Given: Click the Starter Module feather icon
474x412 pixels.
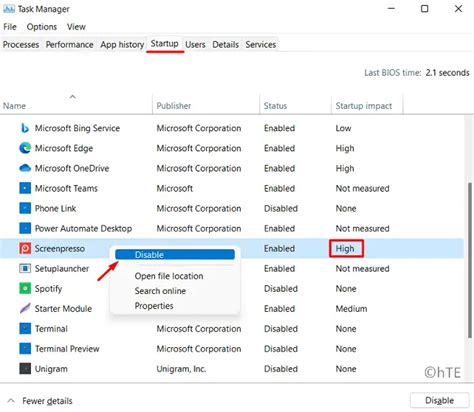Looking at the screenshot, I should (25, 308).
